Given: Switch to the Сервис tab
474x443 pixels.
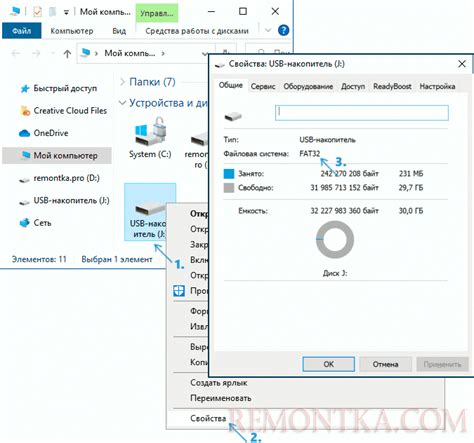Looking at the screenshot, I should point(263,86).
